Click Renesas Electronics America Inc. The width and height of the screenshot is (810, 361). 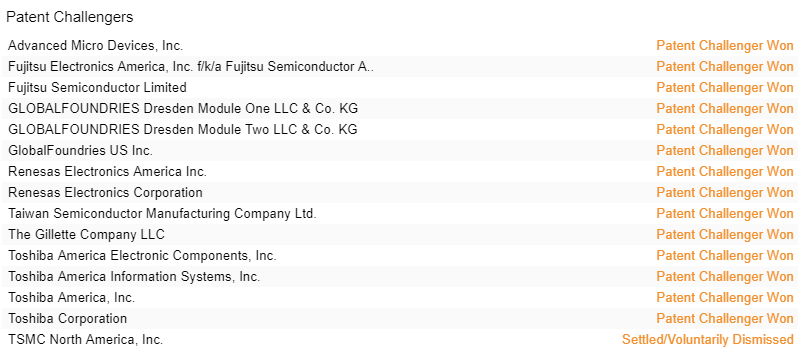point(107,172)
